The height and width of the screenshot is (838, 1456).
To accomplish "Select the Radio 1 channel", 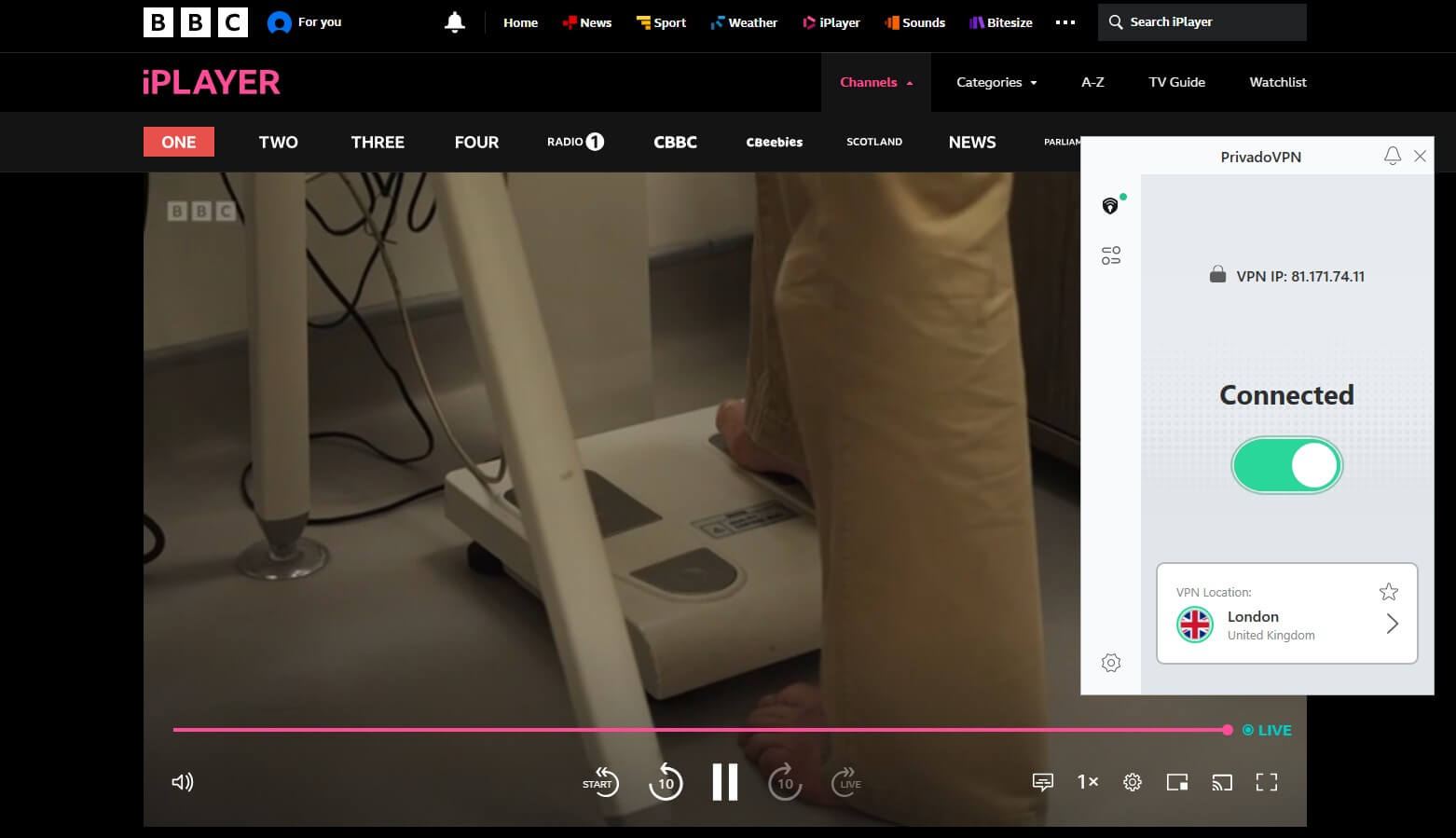I will (575, 142).
